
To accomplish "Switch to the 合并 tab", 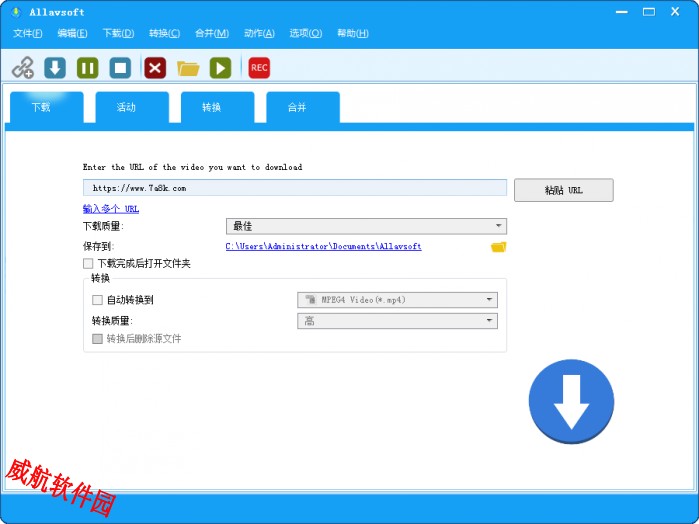I will [303, 107].
